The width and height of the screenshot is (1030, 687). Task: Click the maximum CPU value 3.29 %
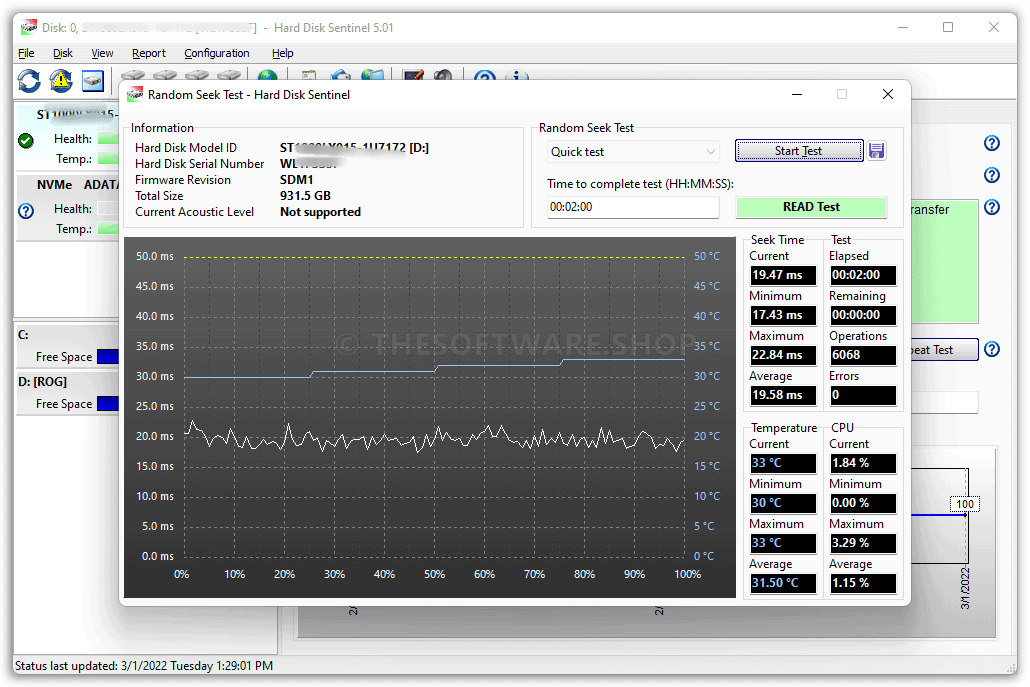(x=862, y=543)
